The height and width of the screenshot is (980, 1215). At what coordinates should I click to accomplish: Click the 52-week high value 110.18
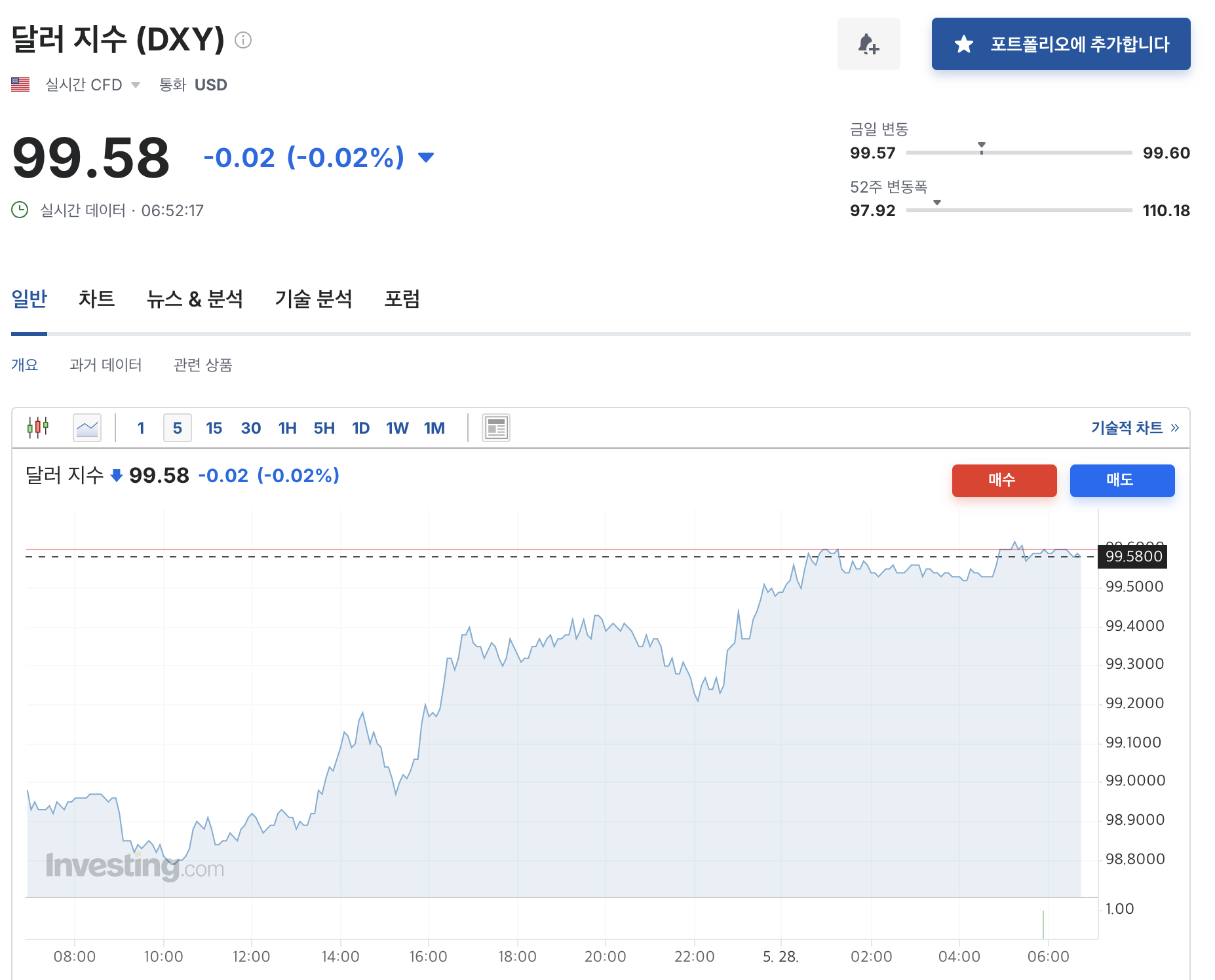pyautogui.click(x=1167, y=210)
